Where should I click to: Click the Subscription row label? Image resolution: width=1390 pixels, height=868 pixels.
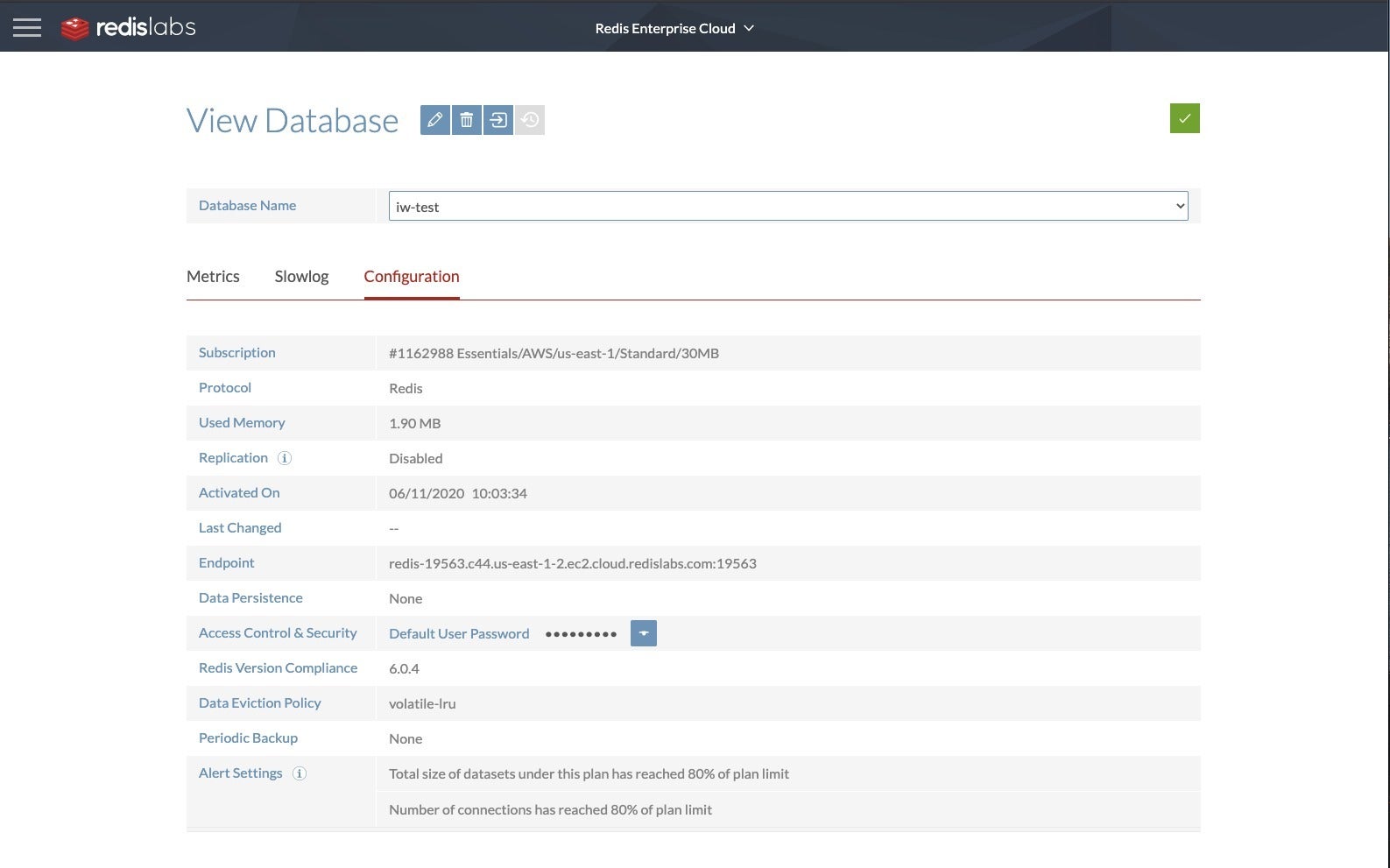237,352
